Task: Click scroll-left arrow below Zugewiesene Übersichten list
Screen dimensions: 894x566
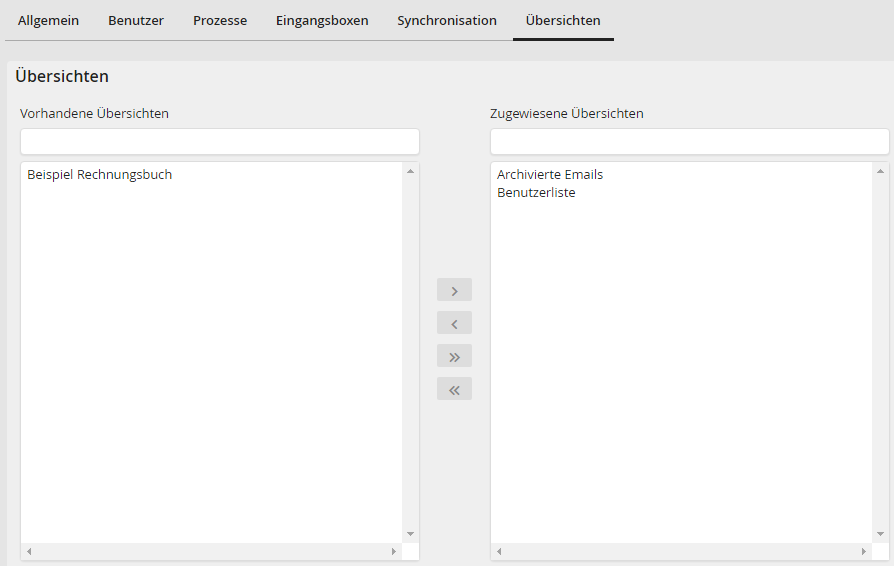Action: click(x=499, y=552)
